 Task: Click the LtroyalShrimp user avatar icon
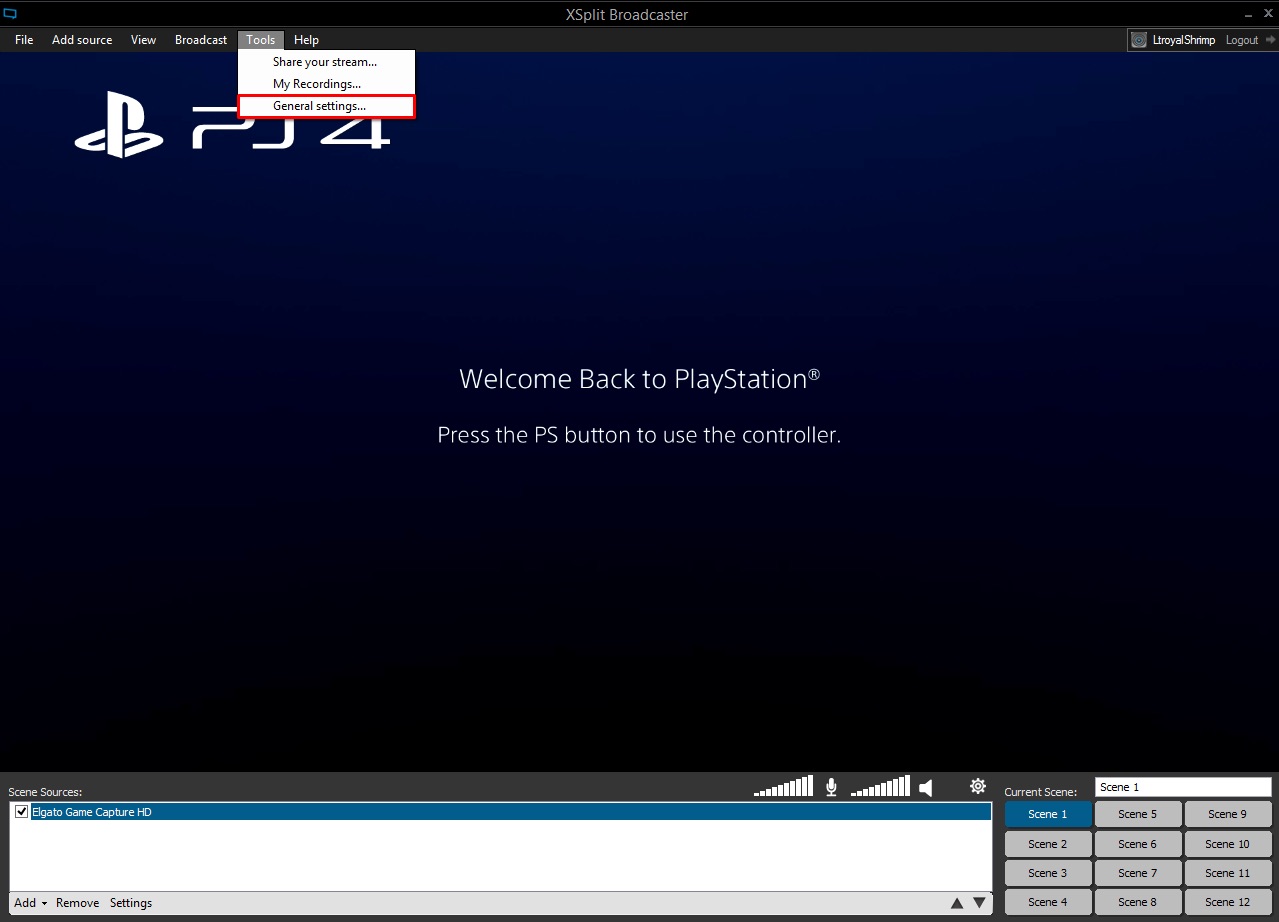(1139, 40)
